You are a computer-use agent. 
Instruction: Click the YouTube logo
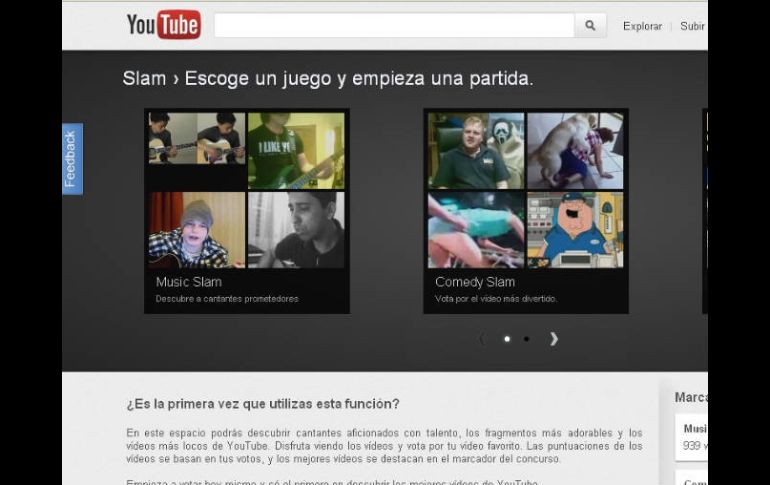163,25
